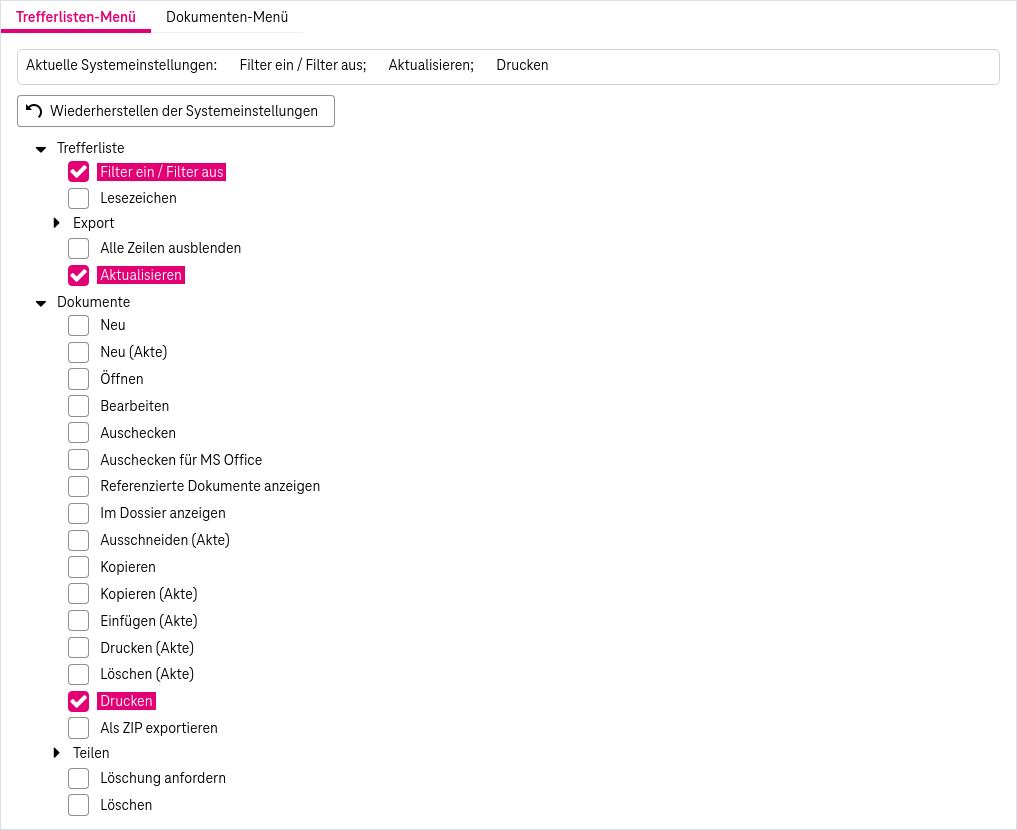Click the 'Als ZIP exportieren' label

(159, 728)
